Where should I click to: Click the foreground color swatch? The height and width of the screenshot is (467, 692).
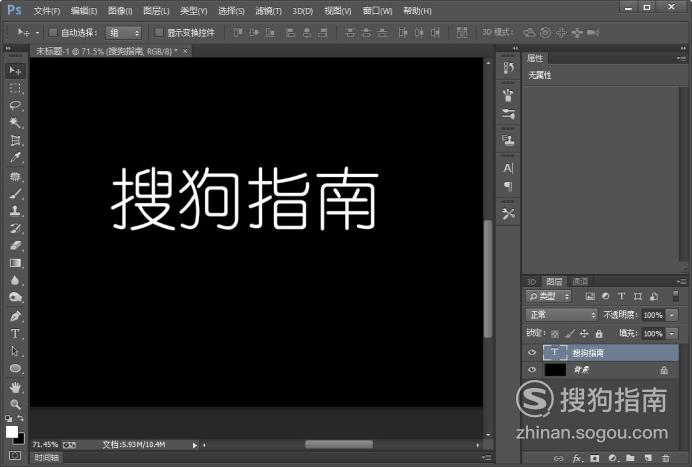click(x=11, y=431)
